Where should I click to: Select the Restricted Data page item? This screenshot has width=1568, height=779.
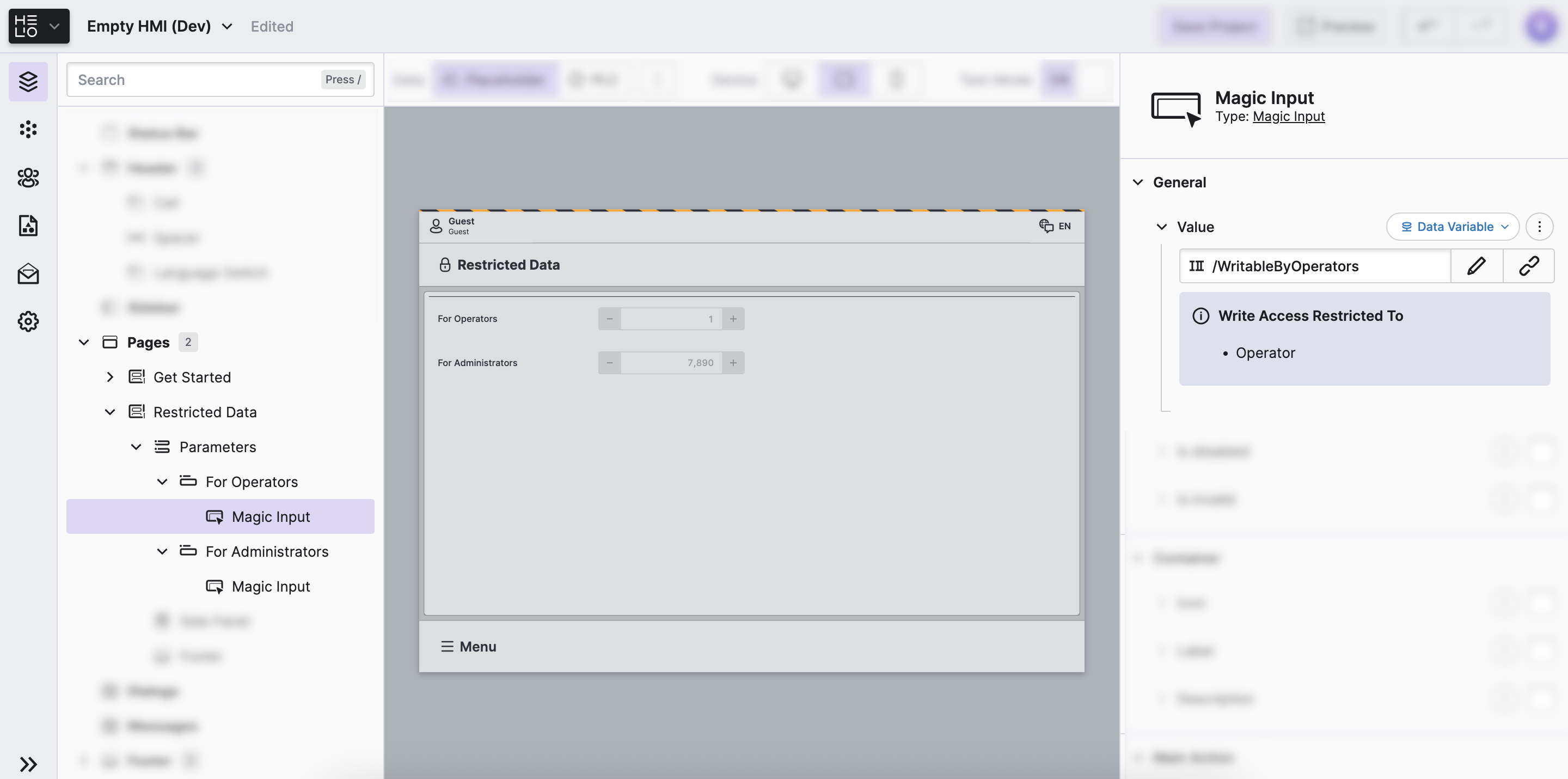pos(205,412)
